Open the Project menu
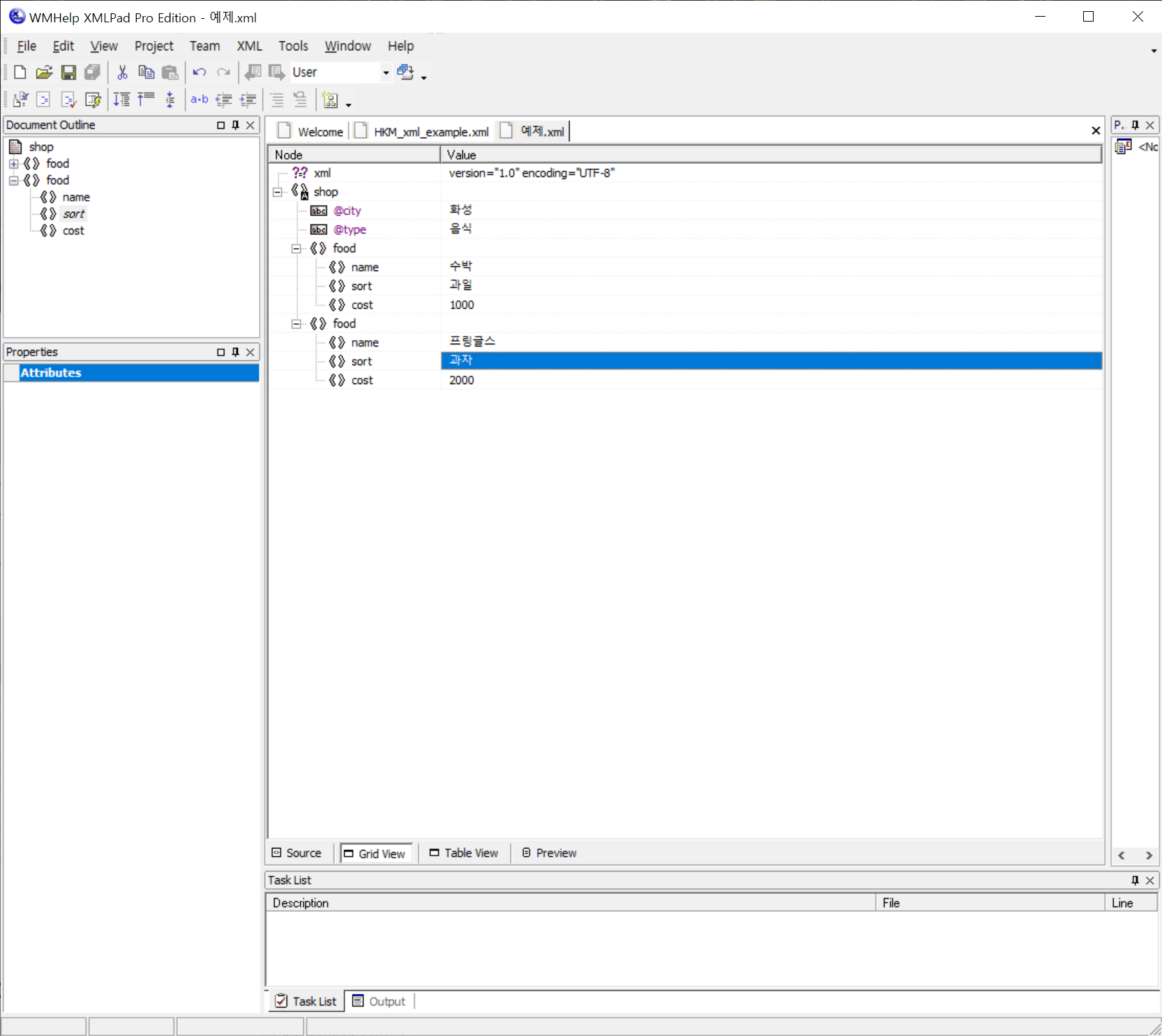This screenshot has height=1036, width=1162. [x=153, y=46]
